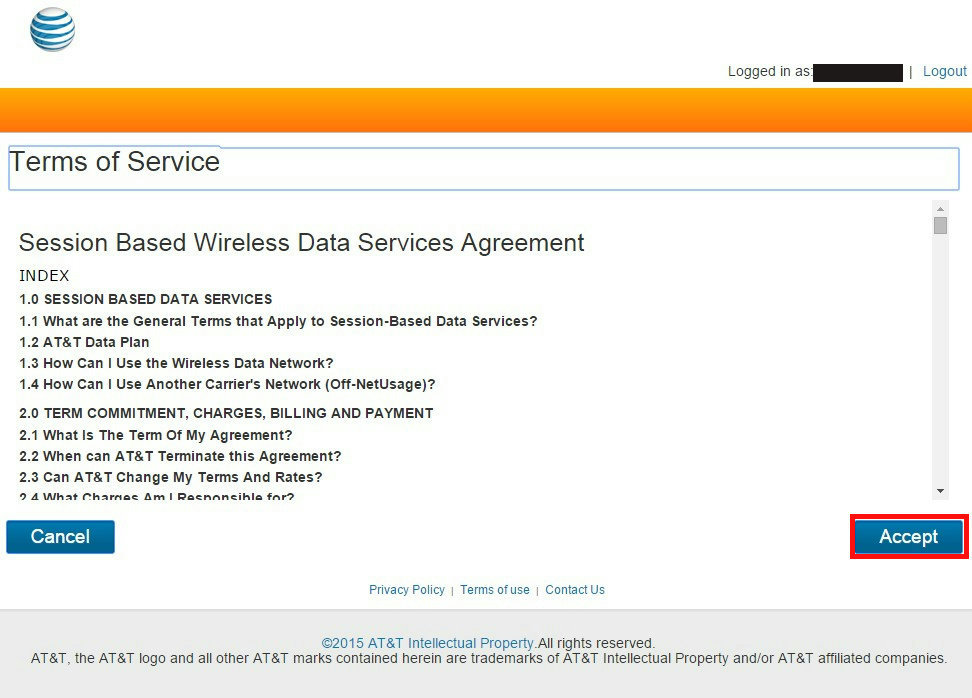Click the ©2015 AT&T Intellectual Property link
This screenshot has width=972, height=698.
tap(428, 643)
